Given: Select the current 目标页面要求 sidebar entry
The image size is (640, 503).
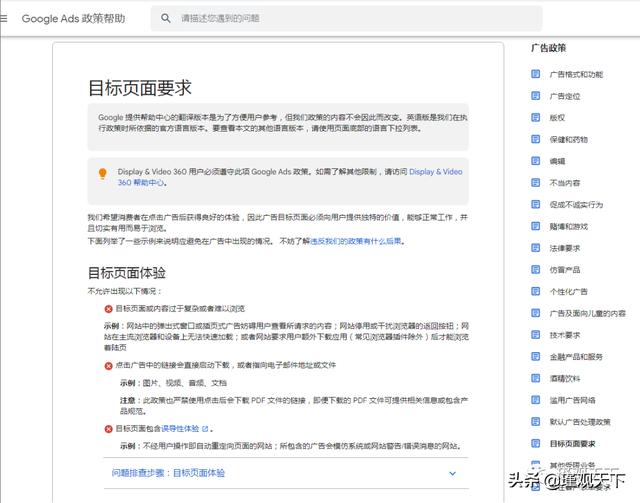Looking at the screenshot, I should click(x=572, y=443).
